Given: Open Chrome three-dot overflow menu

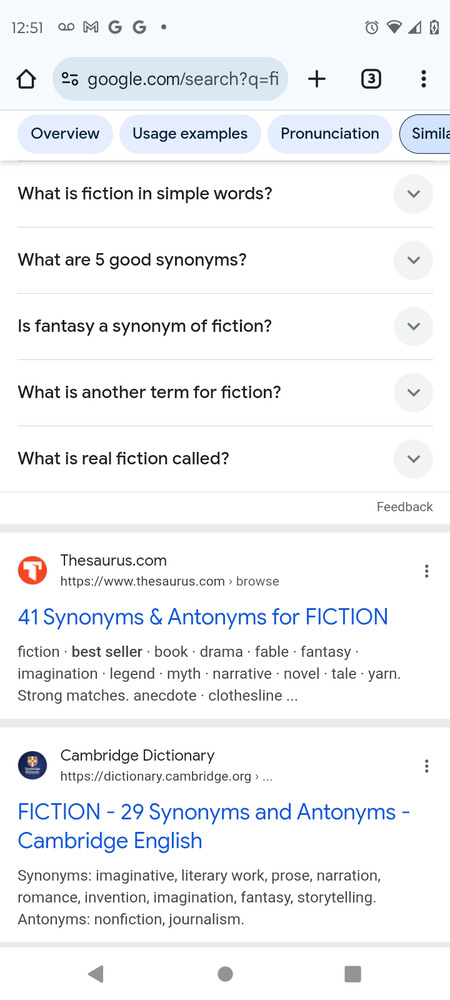Looking at the screenshot, I should pyautogui.click(x=423, y=79).
